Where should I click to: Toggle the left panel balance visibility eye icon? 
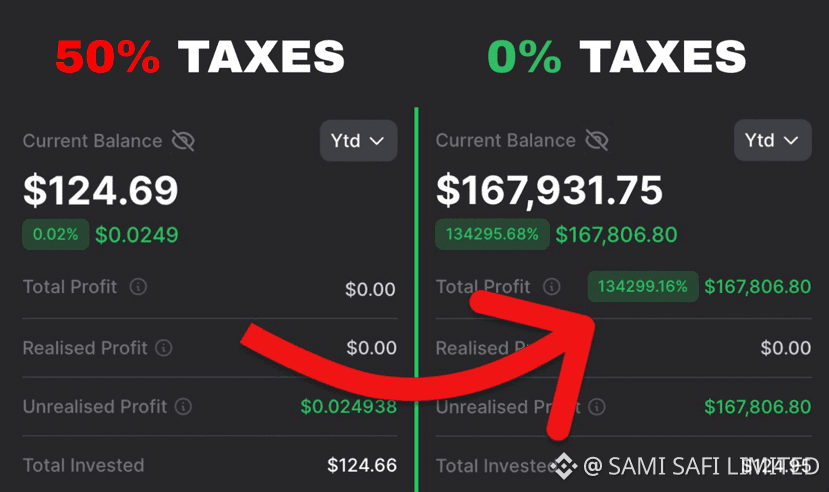183,141
